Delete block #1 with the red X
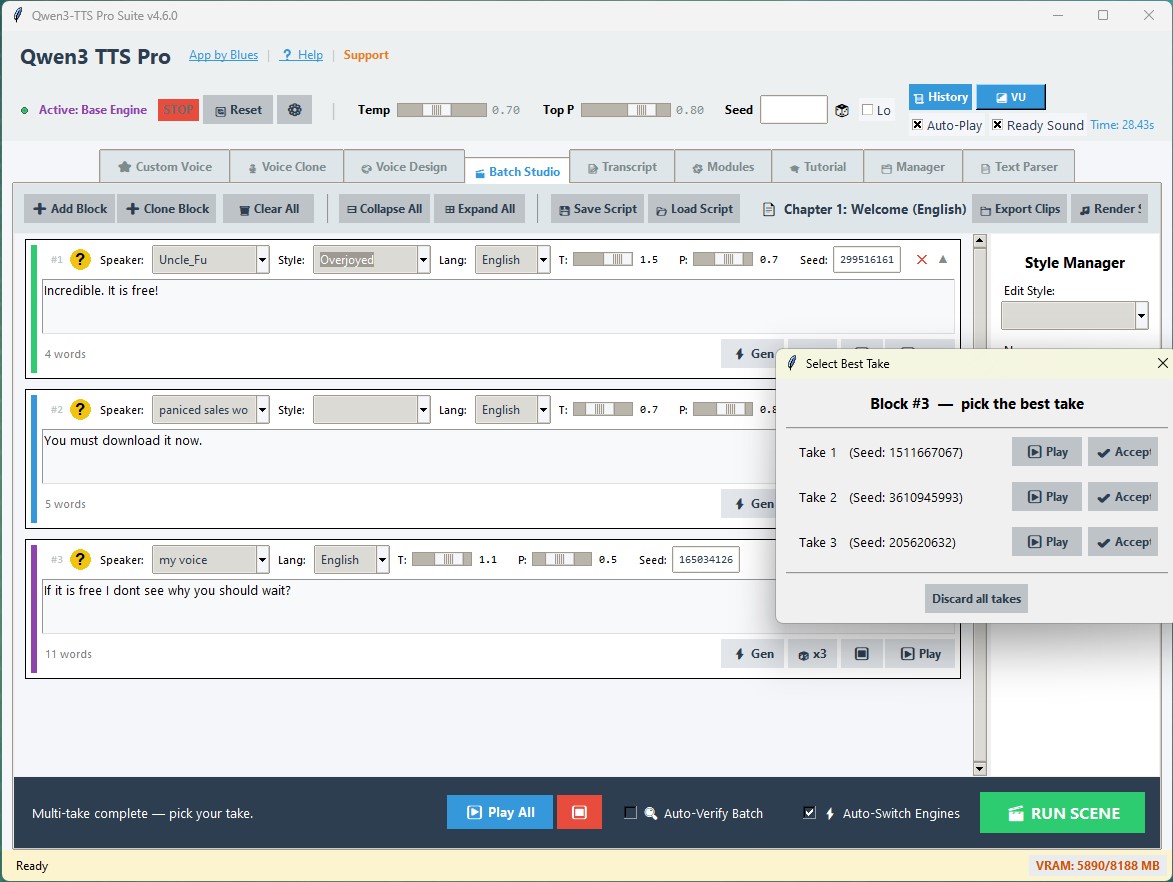Image resolution: width=1173 pixels, height=882 pixels. point(922,260)
